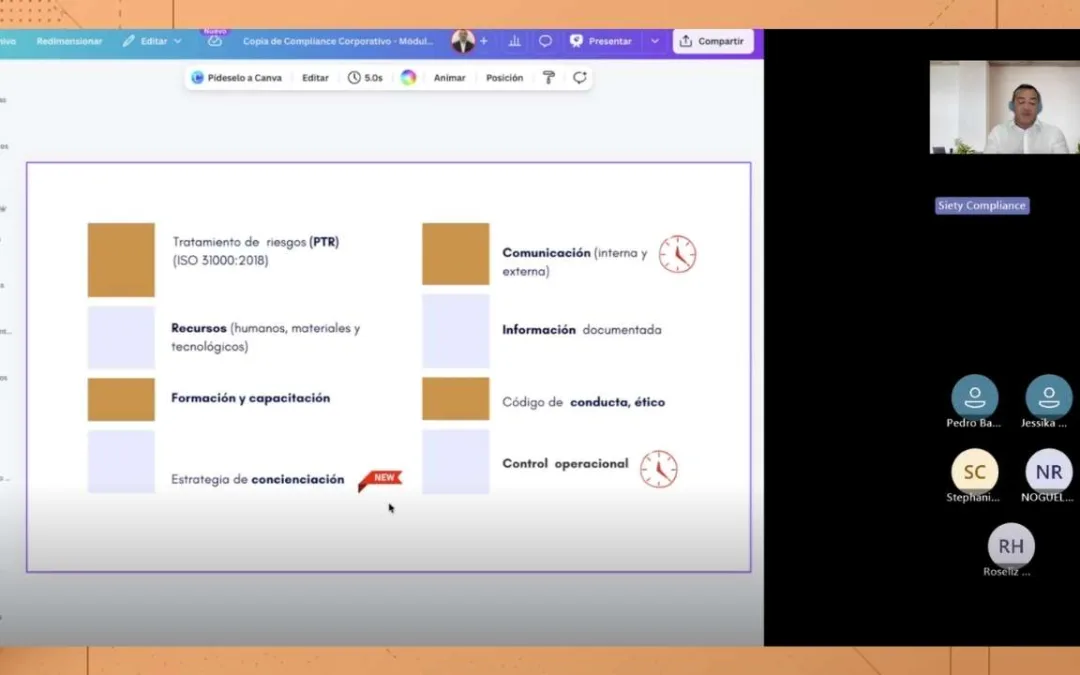Viewport: 1080px width, 675px height.
Task: Click the add comment refresh bubble icon
Action: pyautogui.click(x=579, y=78)
